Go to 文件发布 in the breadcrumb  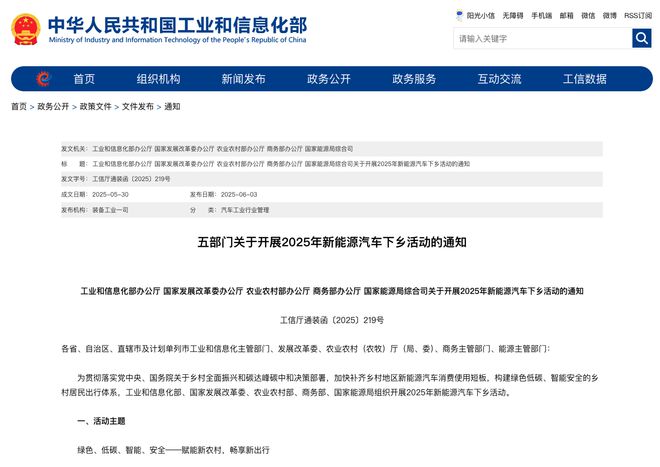click(x=138, y=107)
